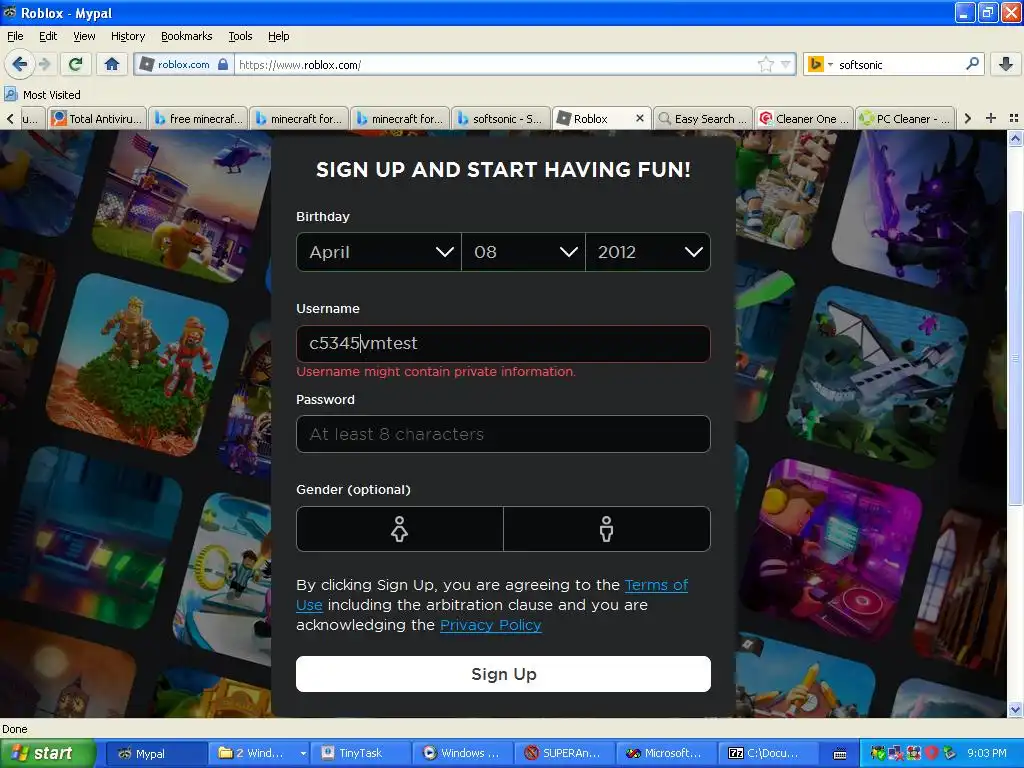This screenshot has width=1024, height=768.
Task: Click the page scrollbar up arrow
Action: 1015,138
